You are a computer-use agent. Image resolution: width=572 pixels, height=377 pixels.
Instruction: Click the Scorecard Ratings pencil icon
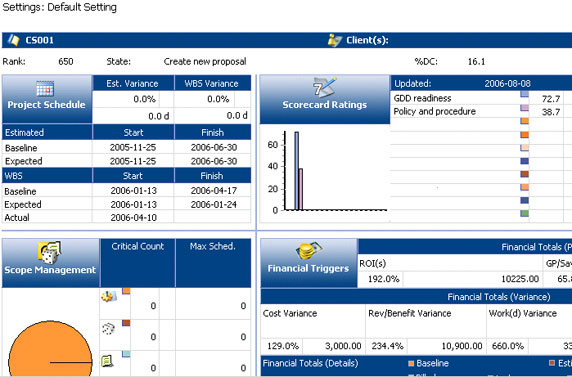(324, 87)
